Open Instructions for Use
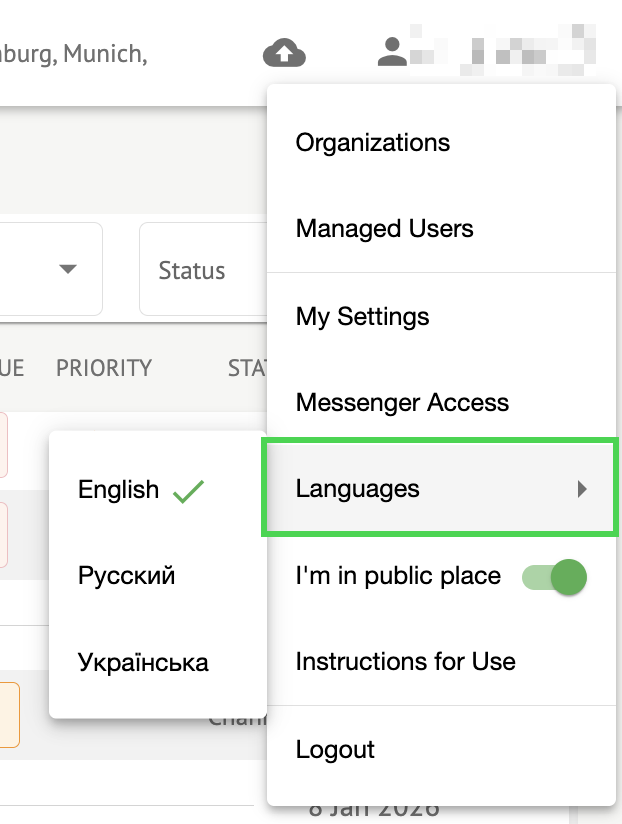 click(x=406, y=662)
